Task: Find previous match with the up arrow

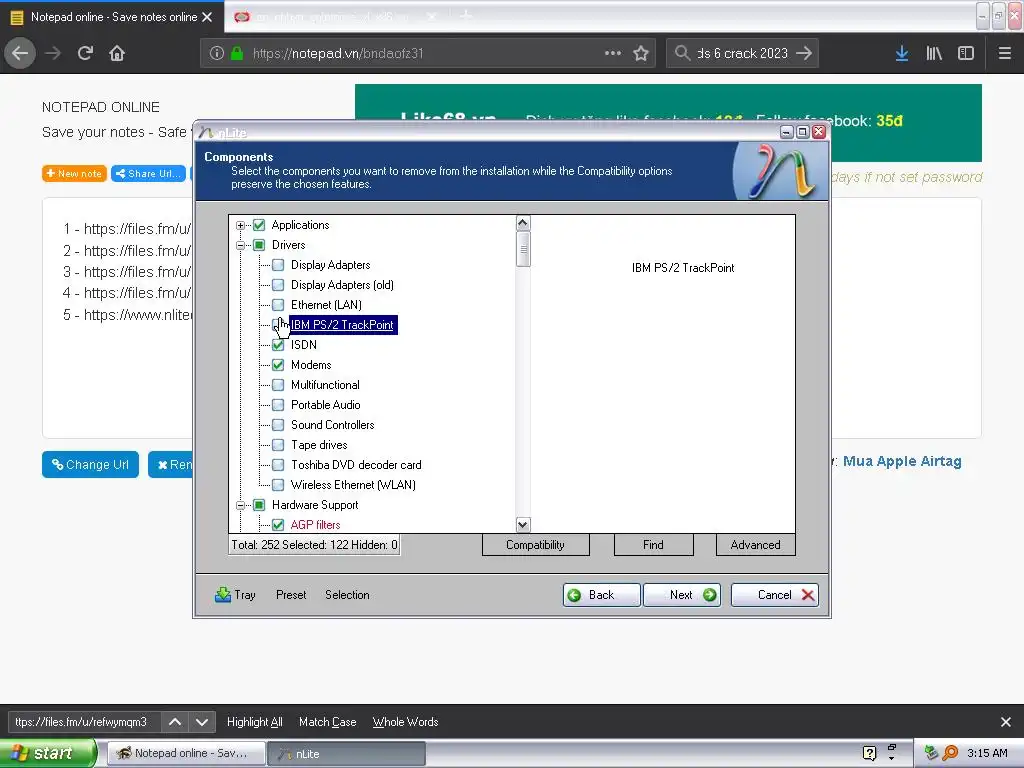Action: (175, 722)
